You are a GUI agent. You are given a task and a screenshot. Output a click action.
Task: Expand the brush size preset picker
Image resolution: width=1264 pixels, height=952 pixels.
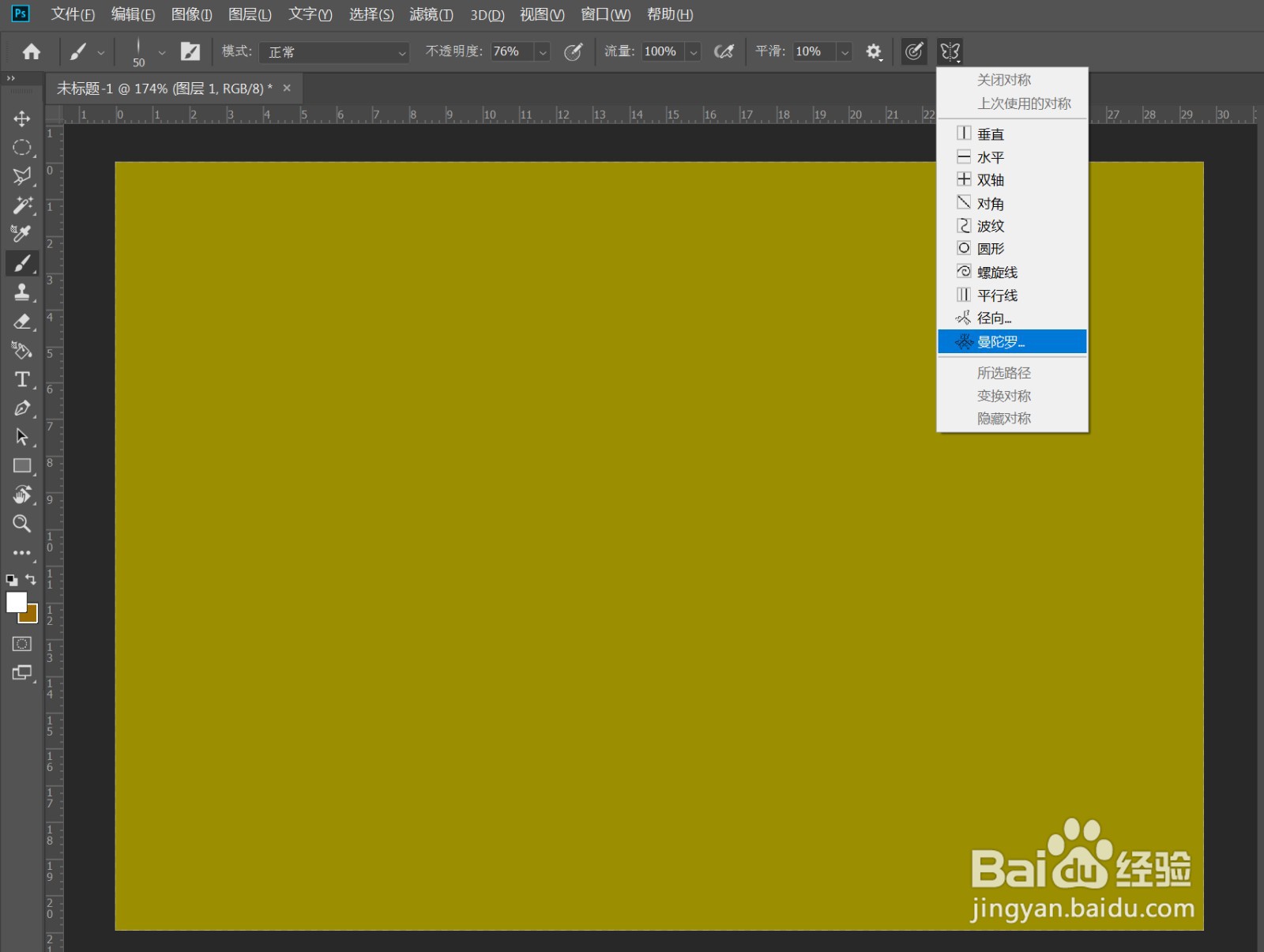[x=162, y=52]
